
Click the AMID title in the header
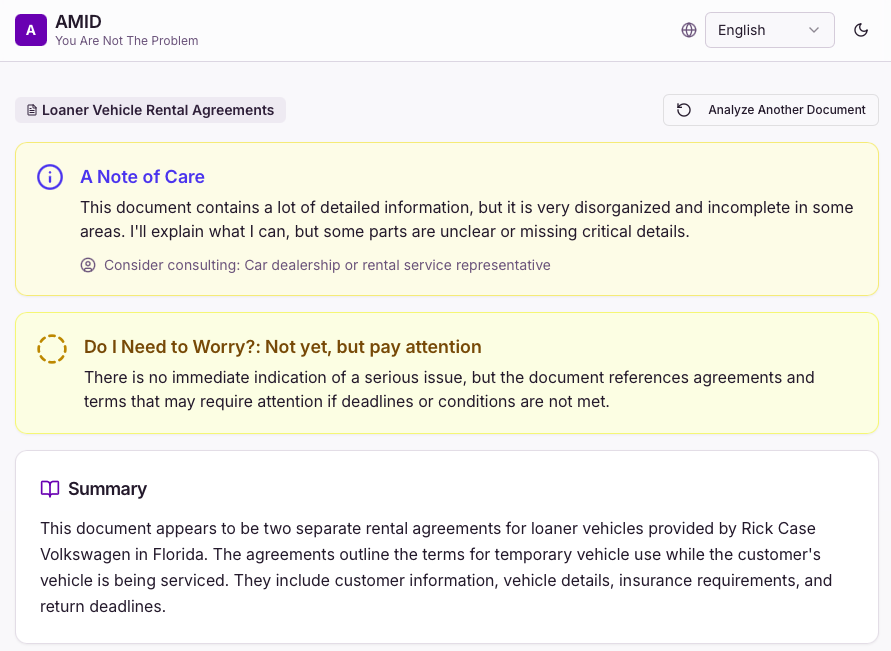coord(78,21)
